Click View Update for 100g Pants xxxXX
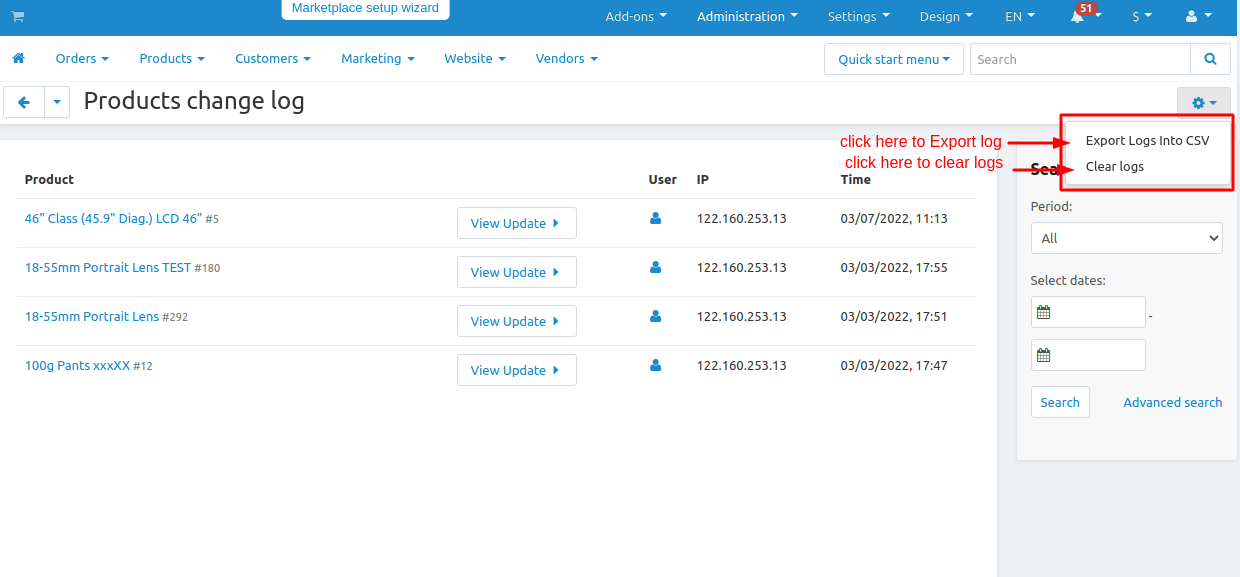The image size is (1240, 577). (x=517, y=370)
